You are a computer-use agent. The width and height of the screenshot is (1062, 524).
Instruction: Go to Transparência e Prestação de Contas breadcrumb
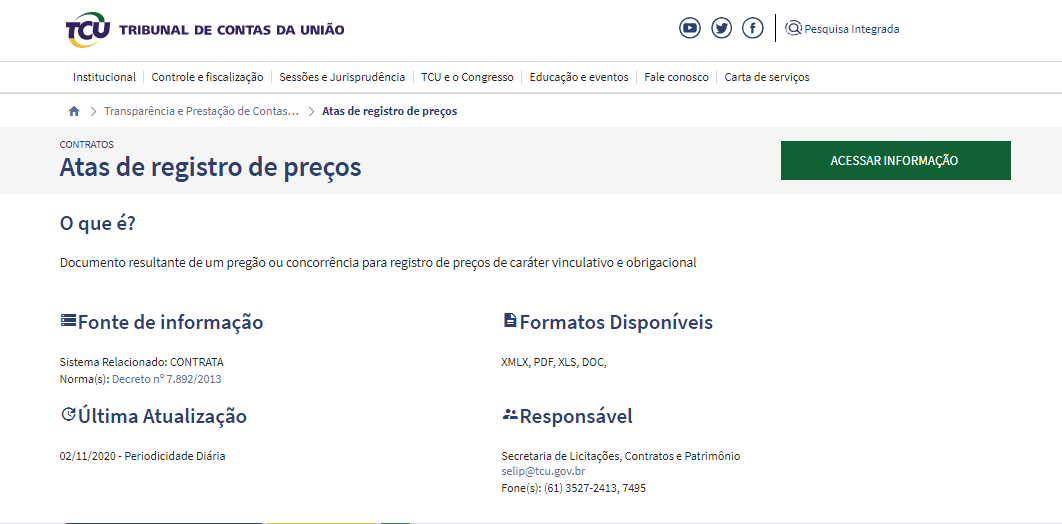[x=201, y=111]
